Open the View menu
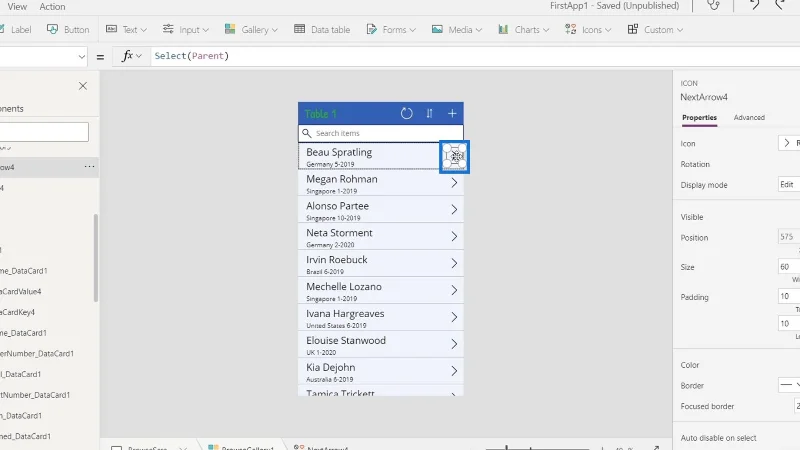The image size is (800, 450). point(17,7)
